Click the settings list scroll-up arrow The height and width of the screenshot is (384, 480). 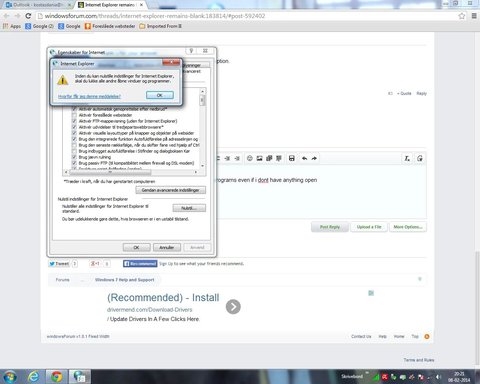(202, 91)
